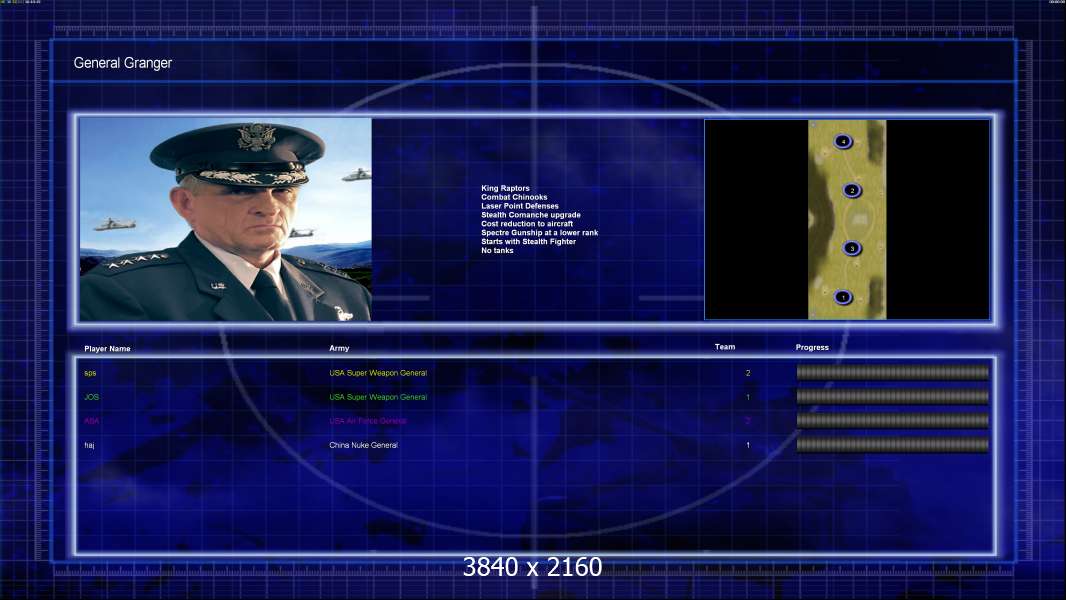The height and width of the screenshot is (600, 1066).
Task: Click start position marker 4 on the map
Action: (843, 141)
